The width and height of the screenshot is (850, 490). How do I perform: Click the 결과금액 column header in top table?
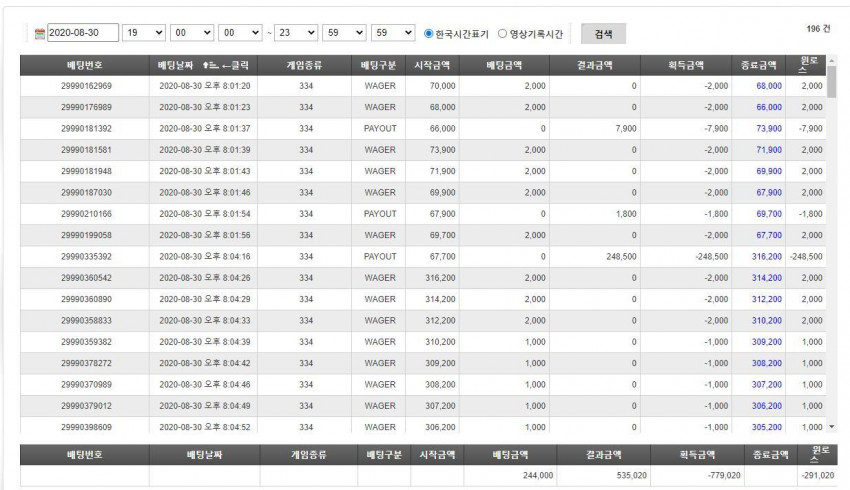(x=595, y=66)
